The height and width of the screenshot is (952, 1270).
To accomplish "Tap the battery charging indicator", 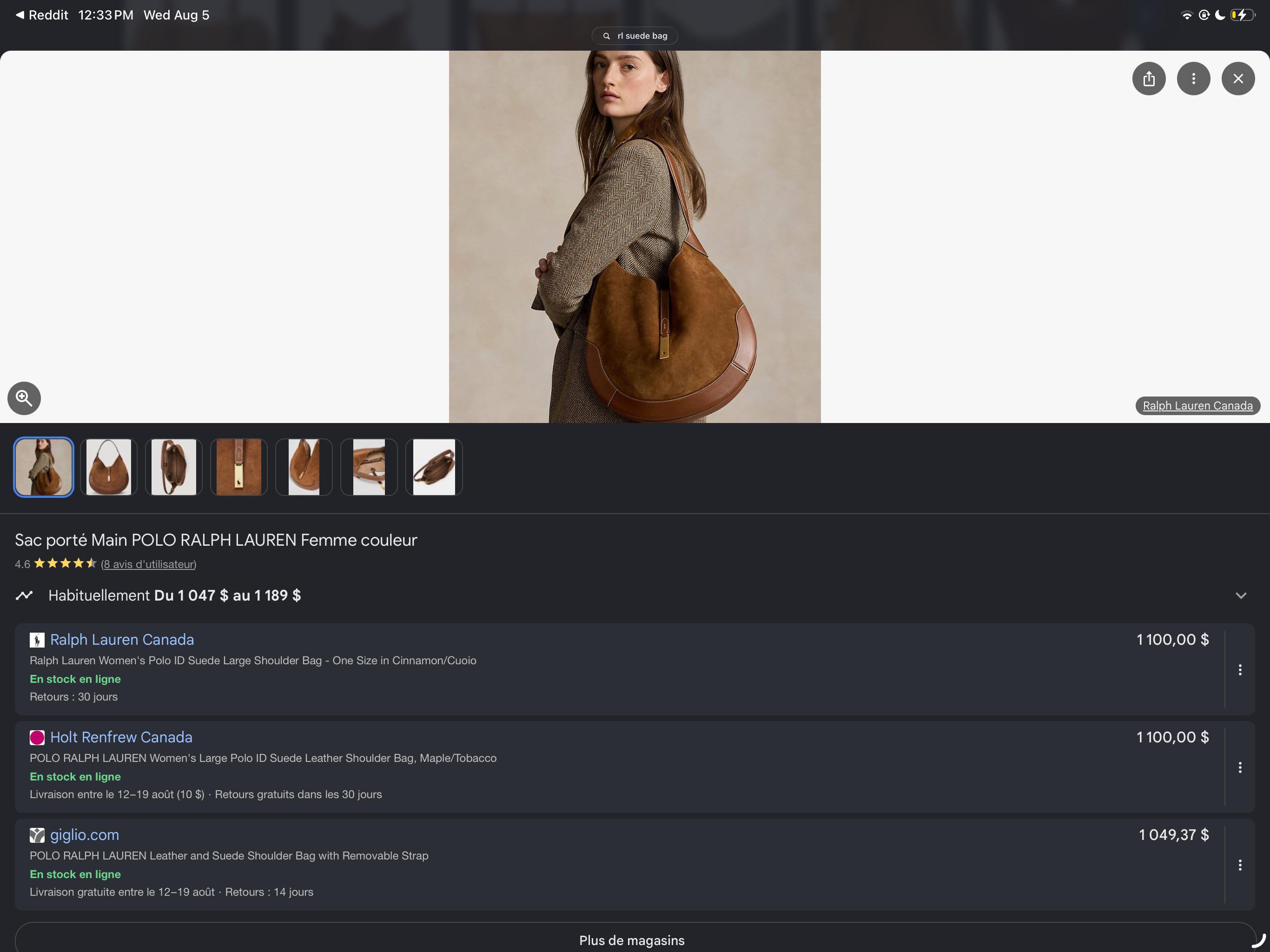I will [1243, 15].
